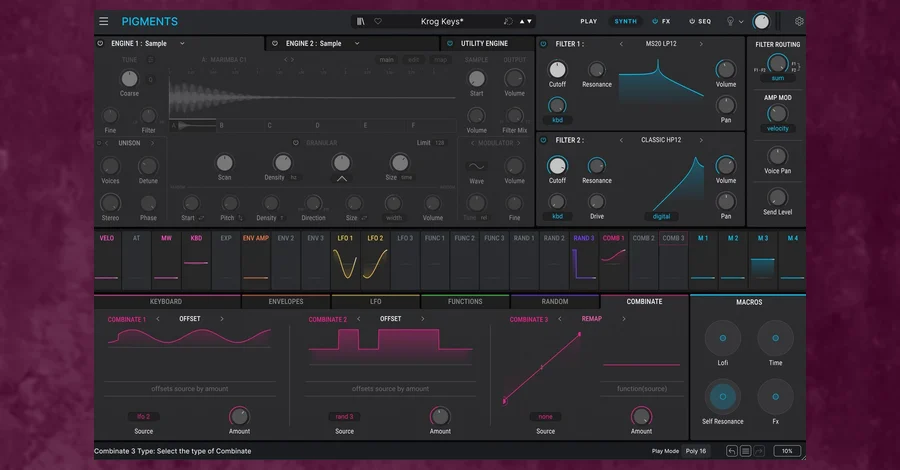Select LFO 1 modulation source slot
Viewport: 900px width, 470px height.
pos(346,259)
